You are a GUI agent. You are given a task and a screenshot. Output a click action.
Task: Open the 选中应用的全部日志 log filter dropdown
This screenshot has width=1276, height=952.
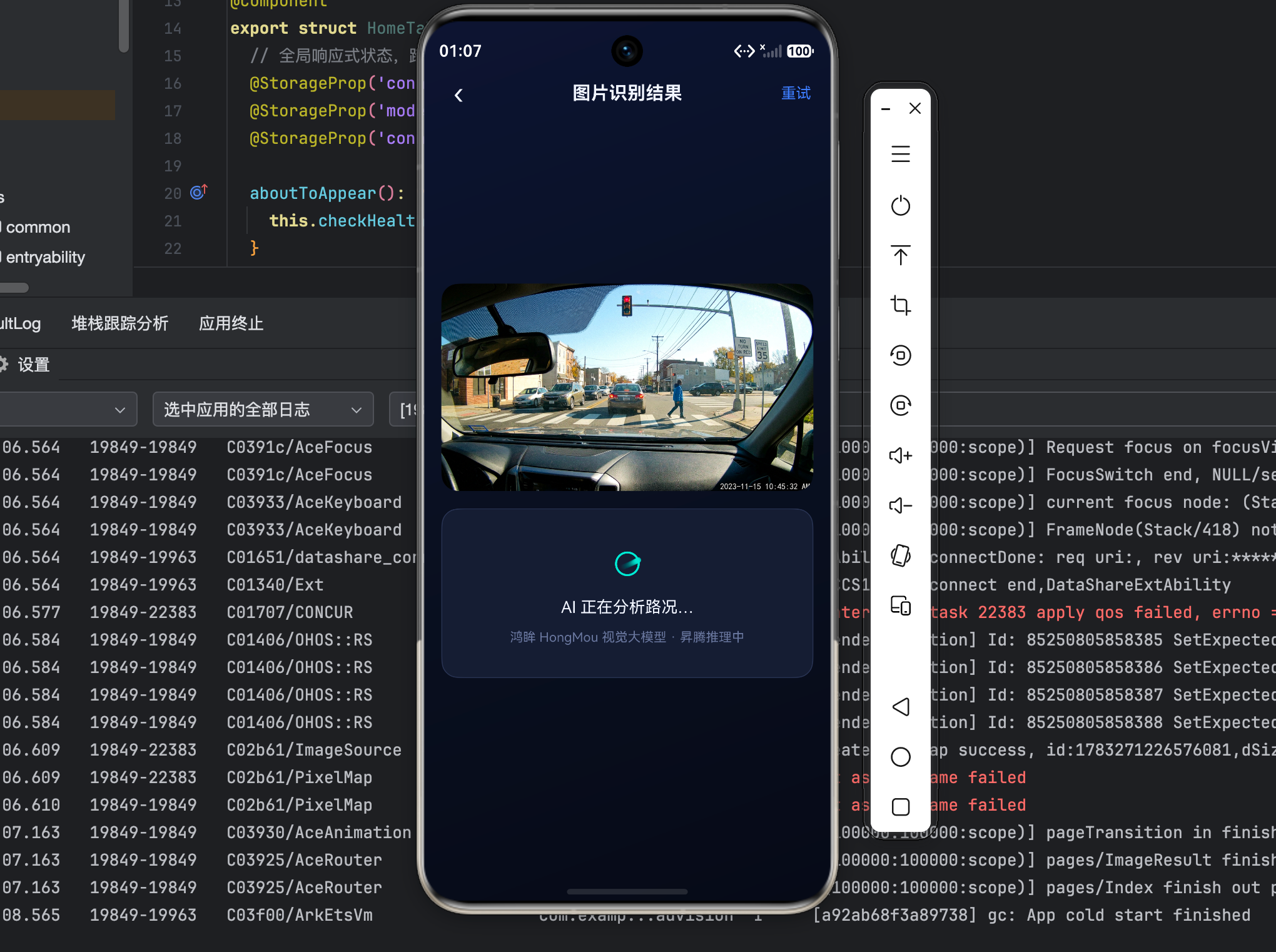[263, 410]
